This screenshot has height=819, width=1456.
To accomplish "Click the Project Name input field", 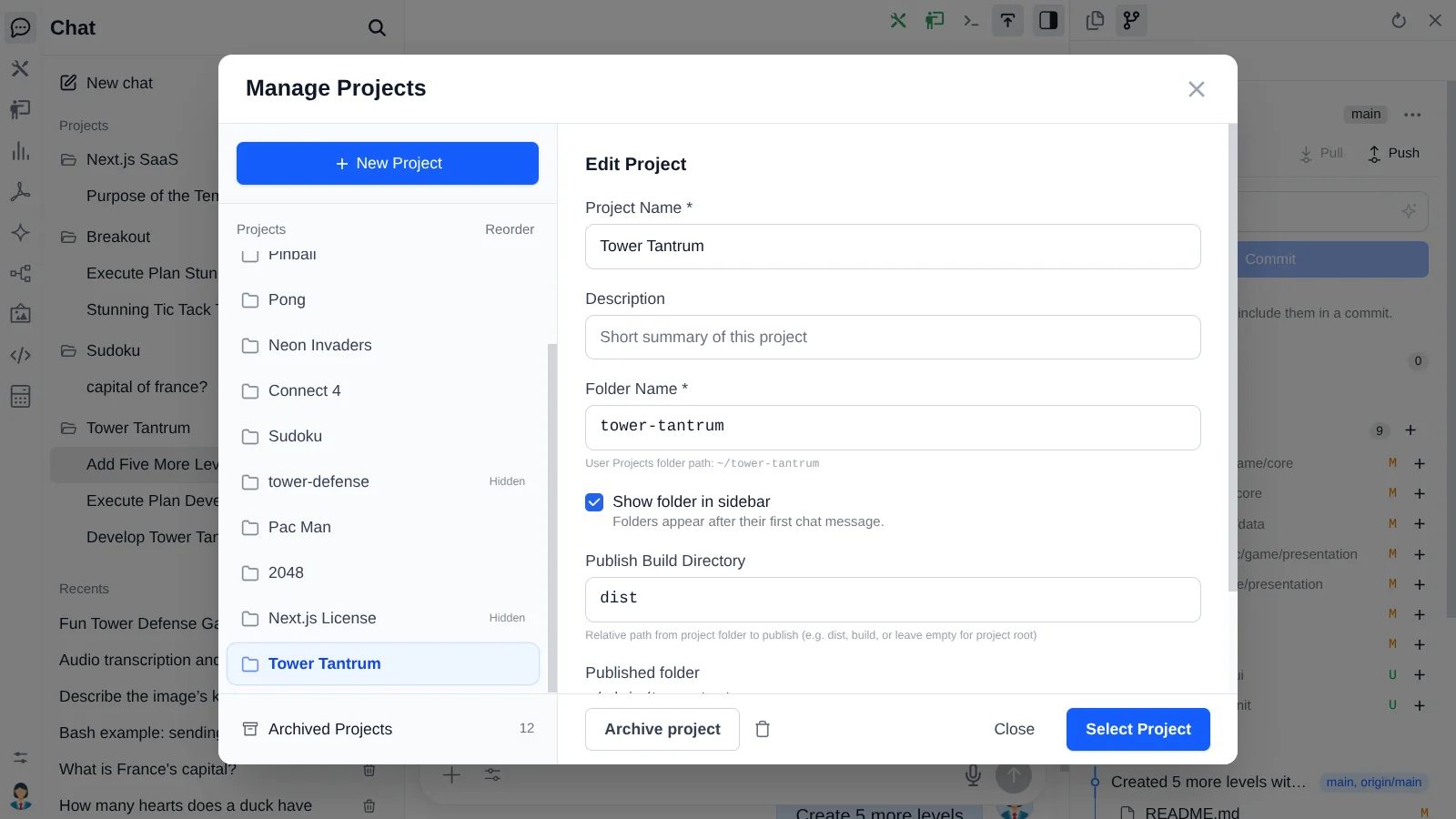I will click(x=893, y=247).
